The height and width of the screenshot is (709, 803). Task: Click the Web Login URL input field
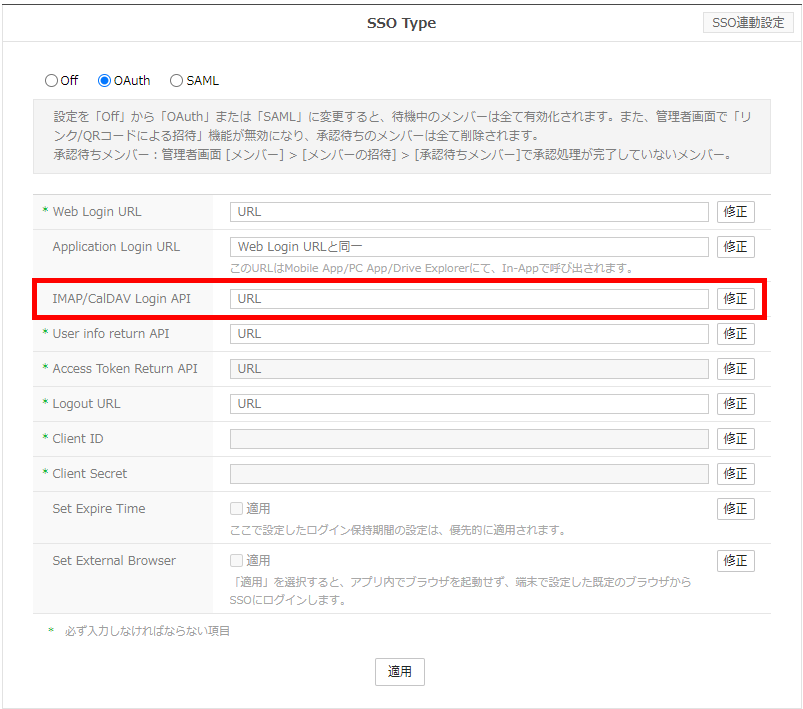(469, 212)
